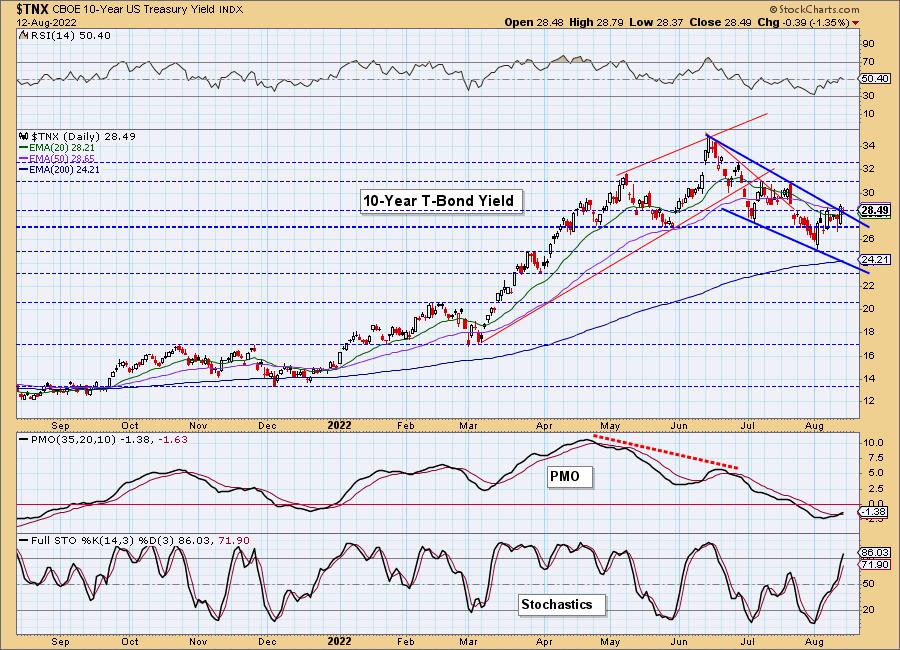Viewport: 900px width, 650px height.
Task: Click 'Apr' on the time axis under price chart
Action: tap(544, 426)
